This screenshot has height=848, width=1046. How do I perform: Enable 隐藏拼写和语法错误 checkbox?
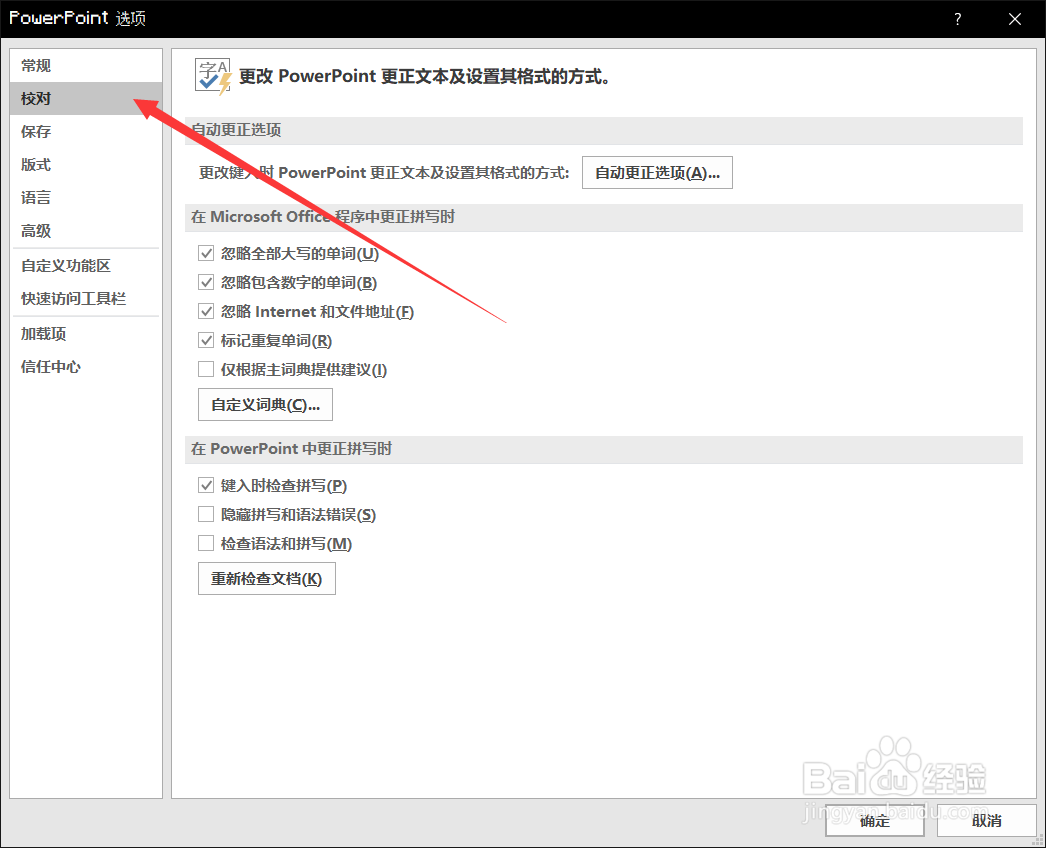click(206, 515)
